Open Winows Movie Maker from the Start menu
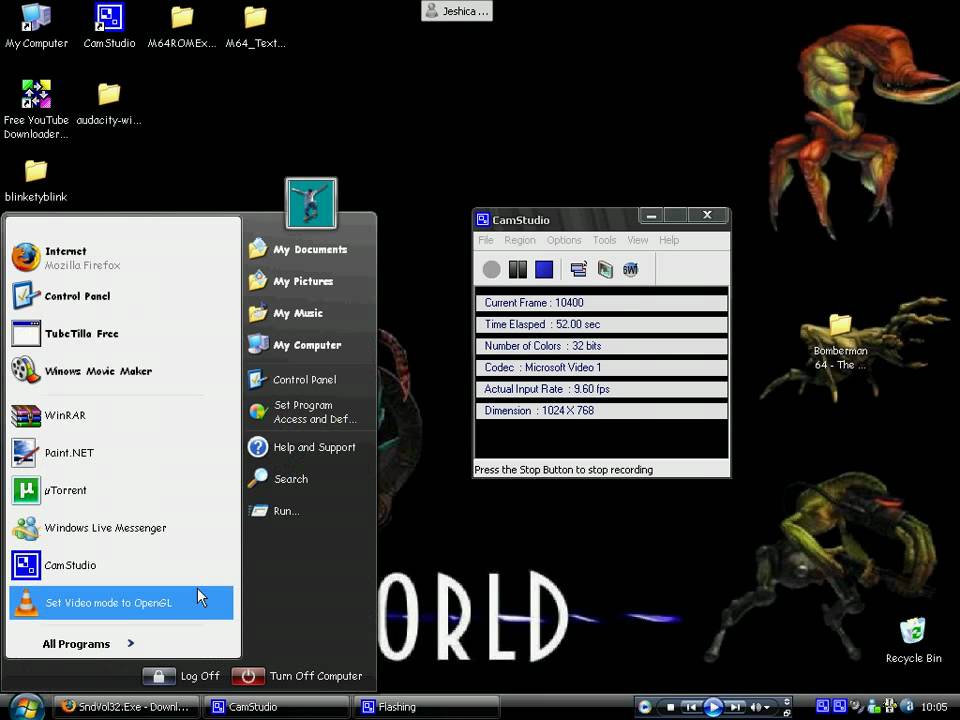 pos(122,371)
